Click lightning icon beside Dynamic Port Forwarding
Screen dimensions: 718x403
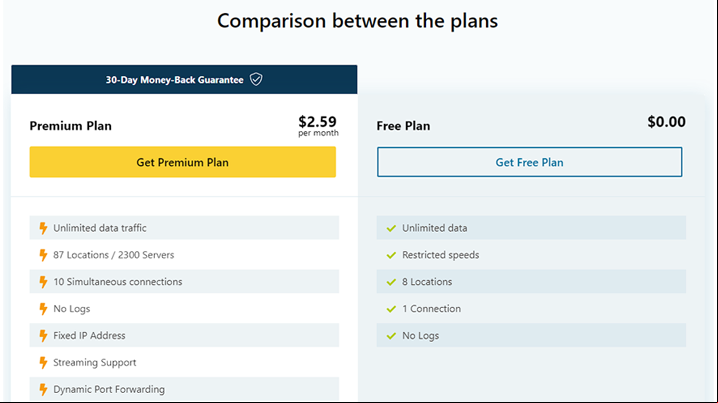tap(43, 390)
